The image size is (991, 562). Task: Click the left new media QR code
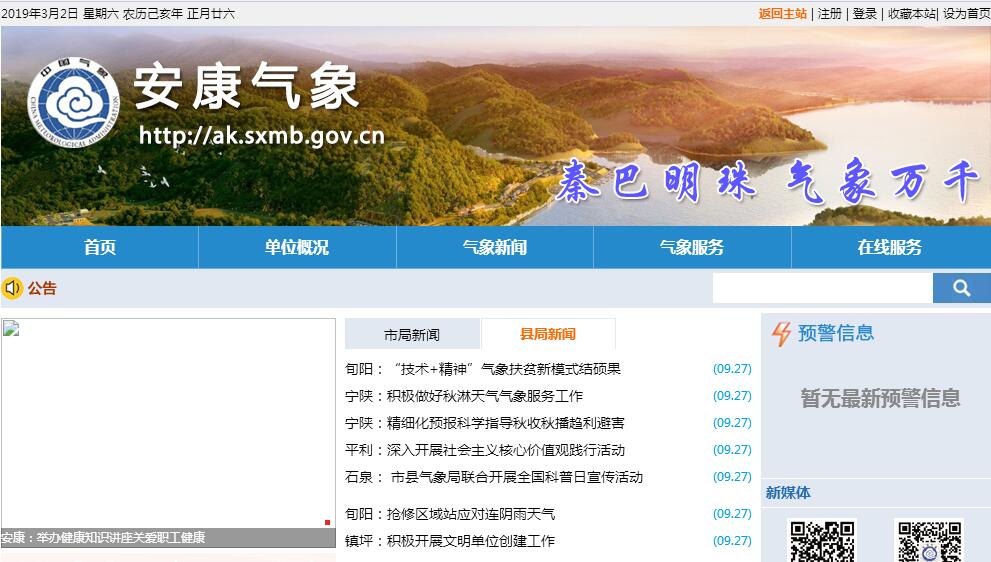tap(822, 541)
